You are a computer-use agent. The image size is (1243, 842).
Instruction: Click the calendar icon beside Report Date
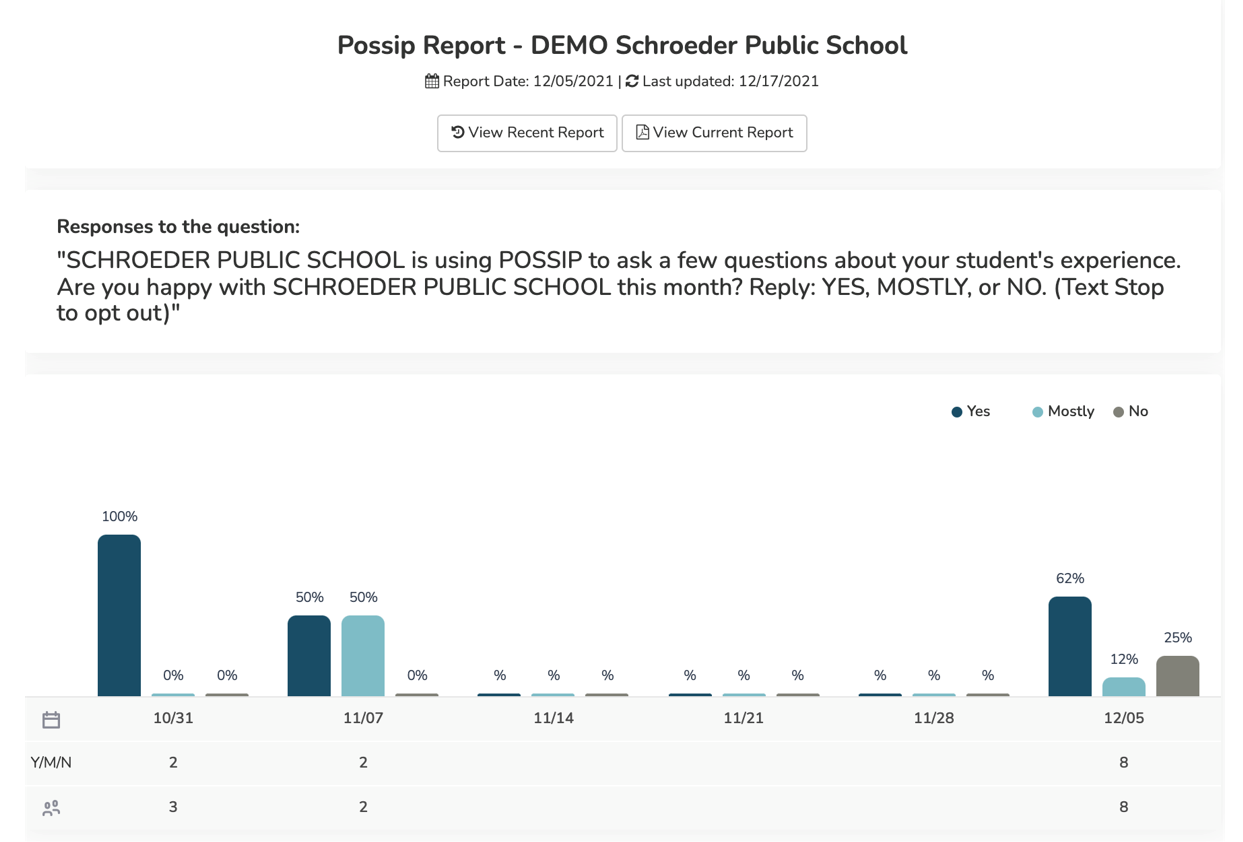[x=431, y=81]
